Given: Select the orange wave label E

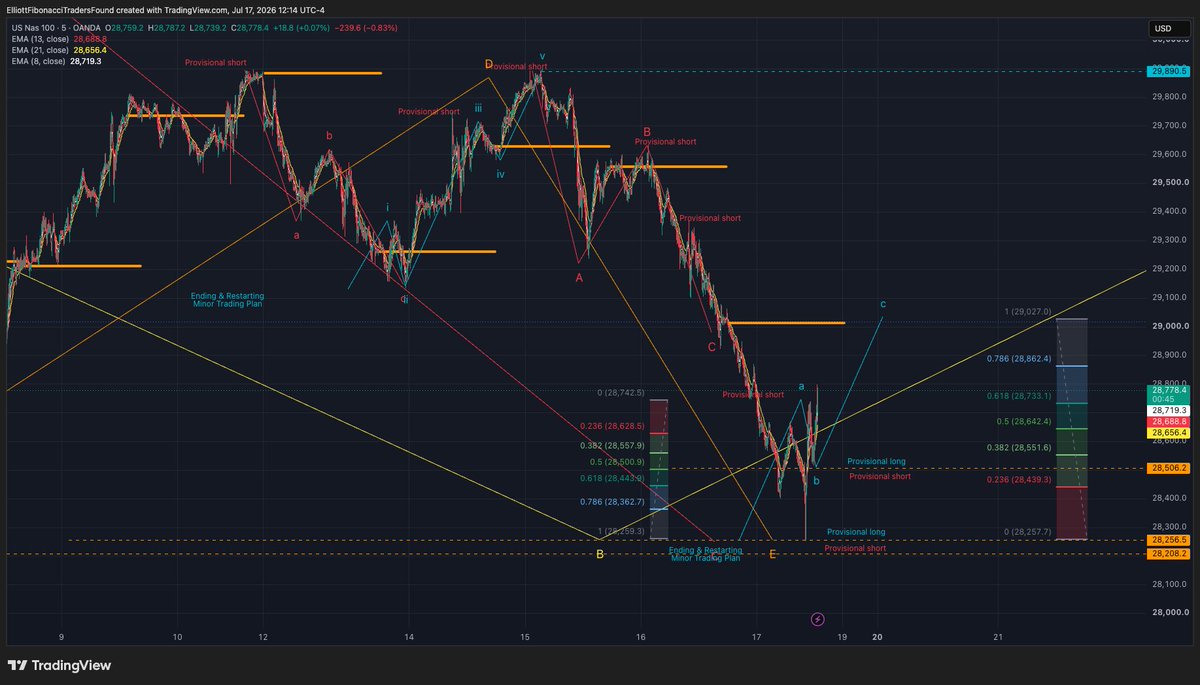Looking at the screenshot, I should pyautogui.click(x=773, y=553).
